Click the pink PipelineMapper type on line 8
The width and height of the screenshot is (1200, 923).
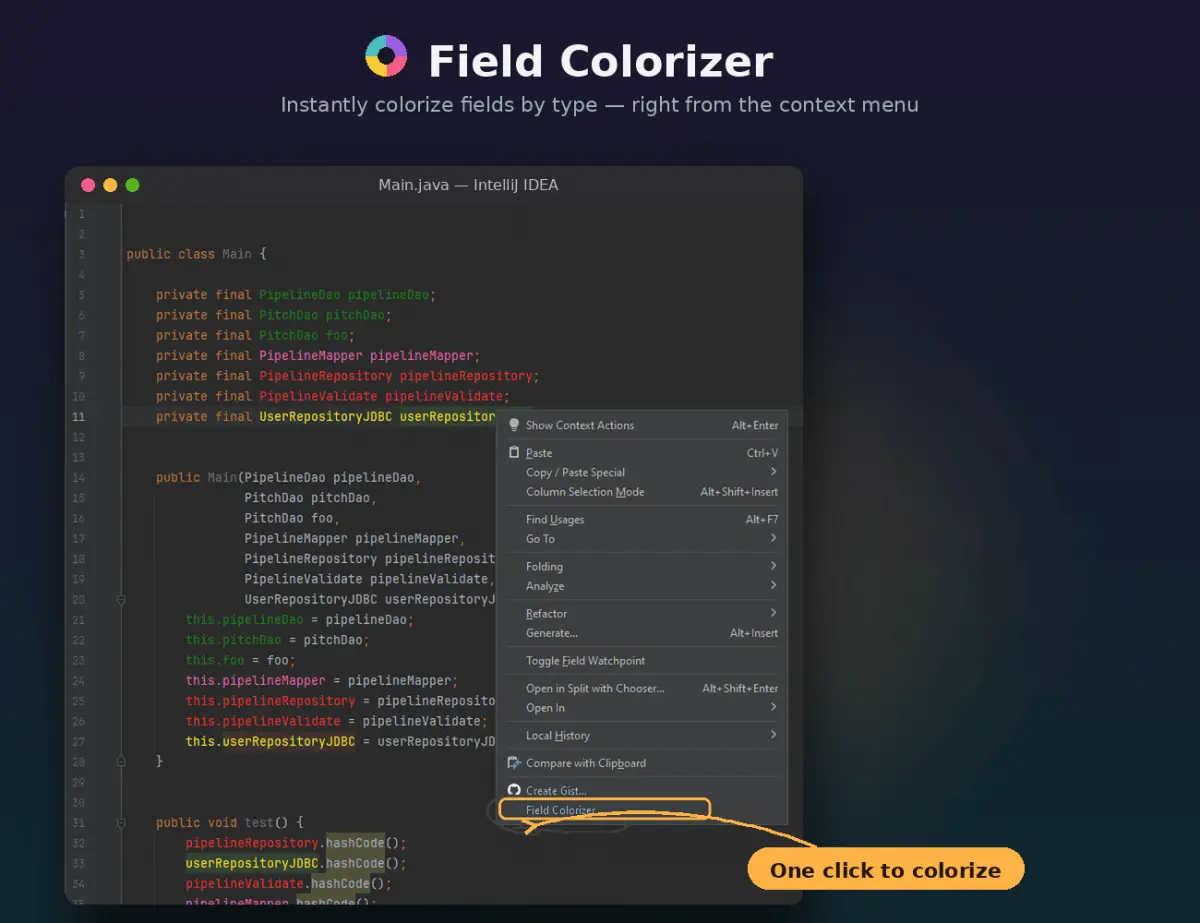[311, 356]
